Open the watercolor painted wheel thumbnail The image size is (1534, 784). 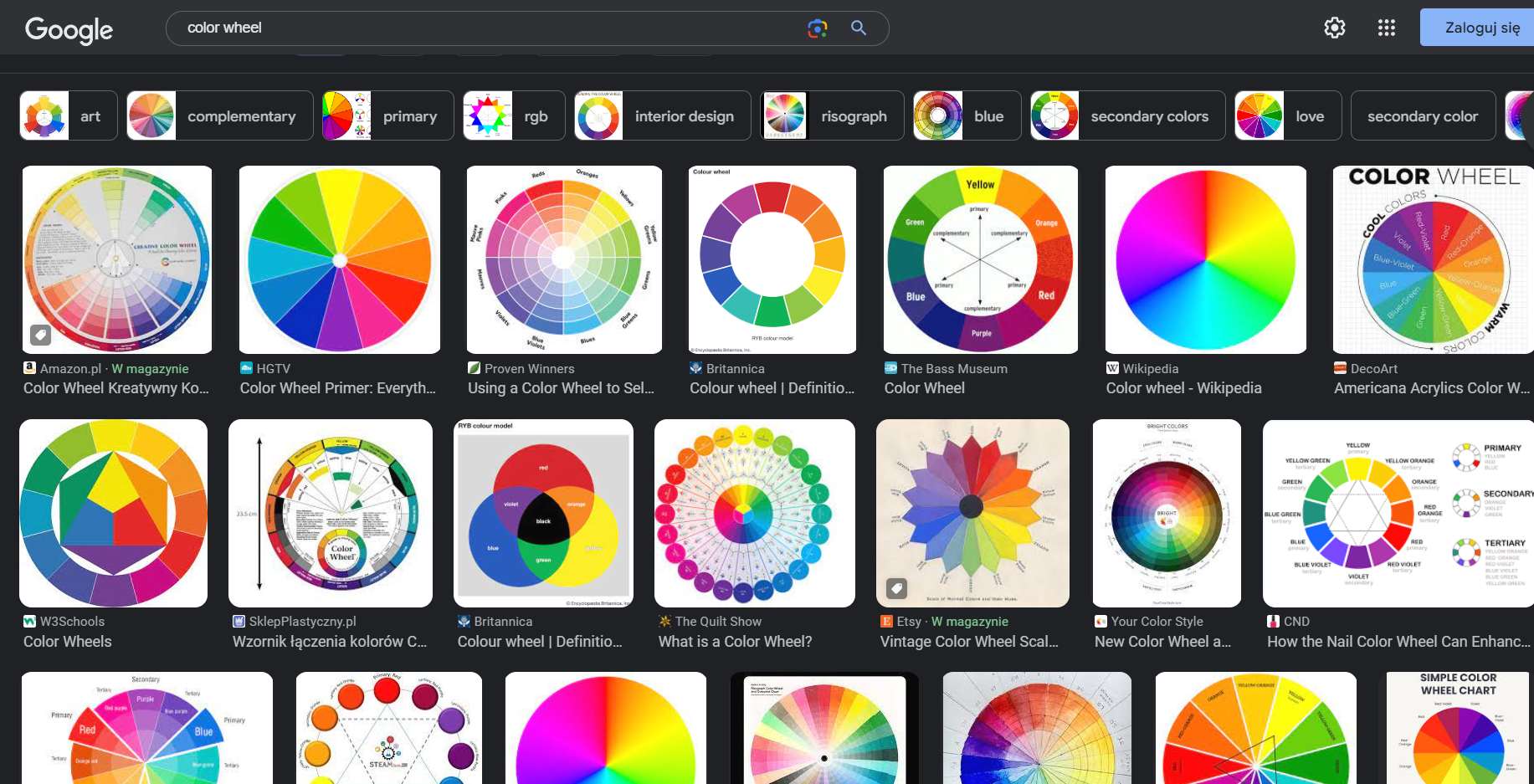click(1037, 728)
